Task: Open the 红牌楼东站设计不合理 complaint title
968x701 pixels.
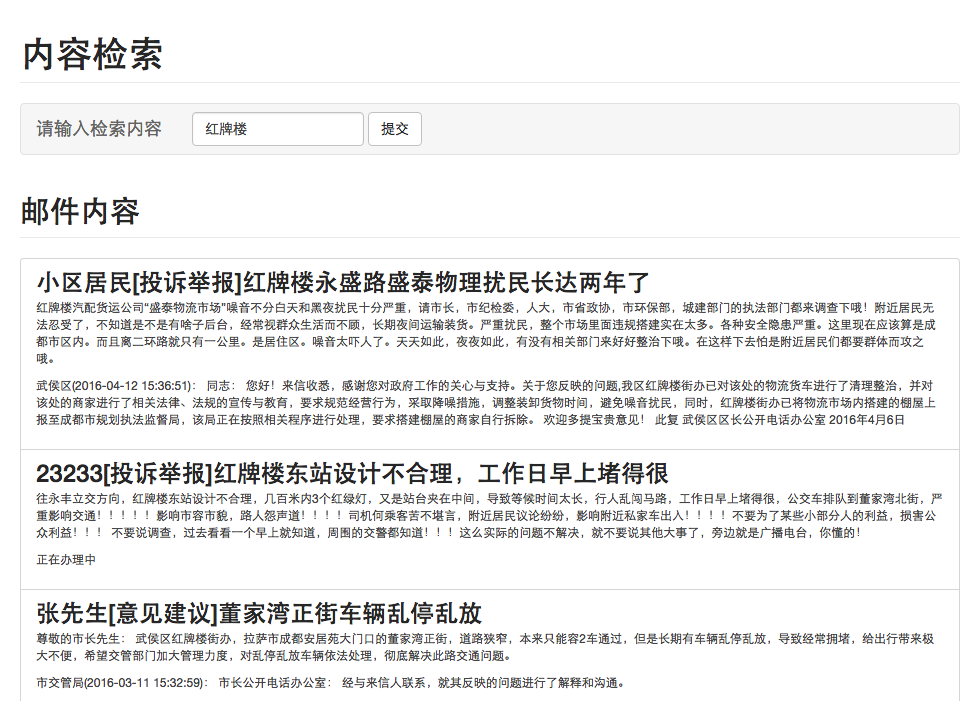Action: (x=352, y=474)
